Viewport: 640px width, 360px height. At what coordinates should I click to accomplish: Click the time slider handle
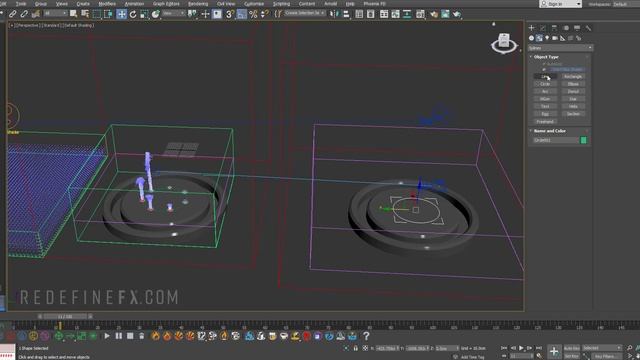[x=65, y=316]
